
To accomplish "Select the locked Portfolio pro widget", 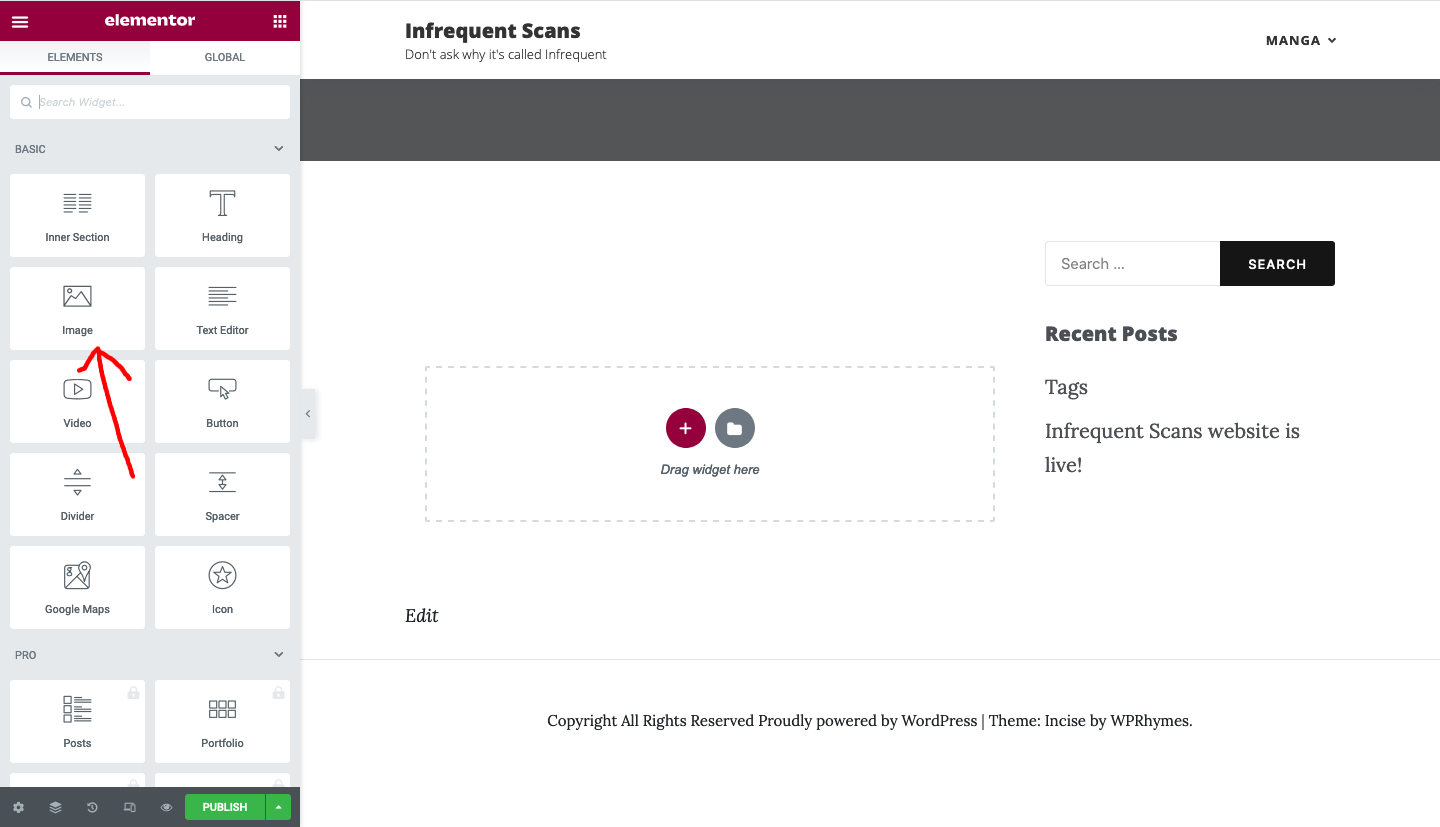I will (x=222, y=721).
